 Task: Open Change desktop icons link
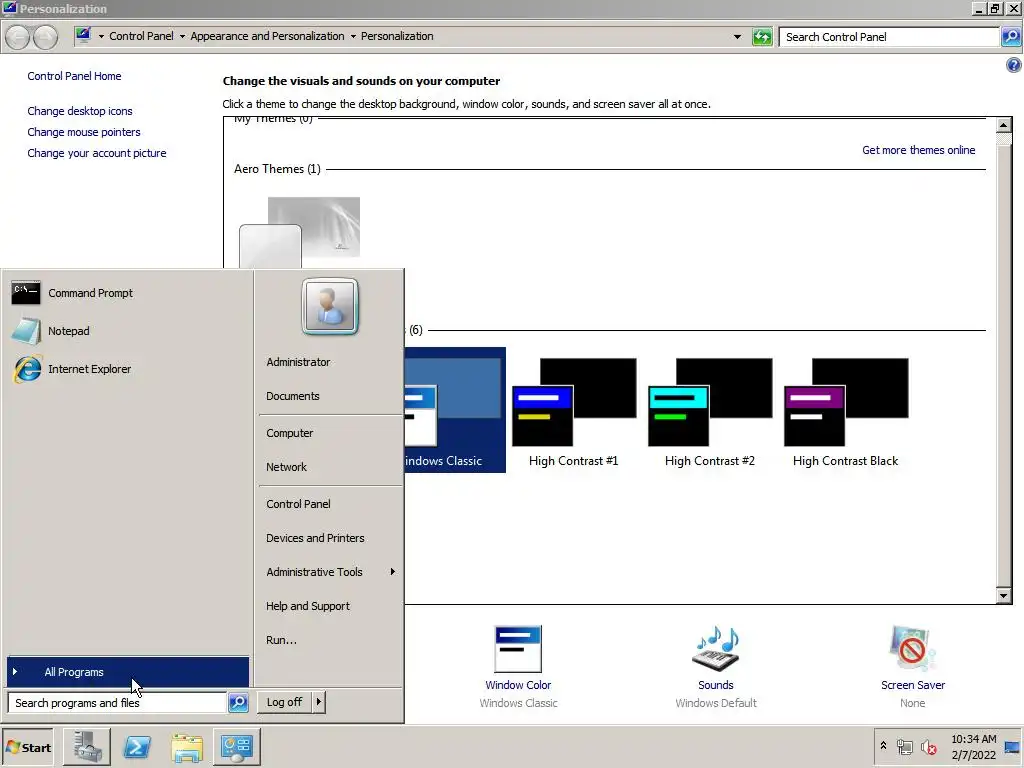coord(80,111)
